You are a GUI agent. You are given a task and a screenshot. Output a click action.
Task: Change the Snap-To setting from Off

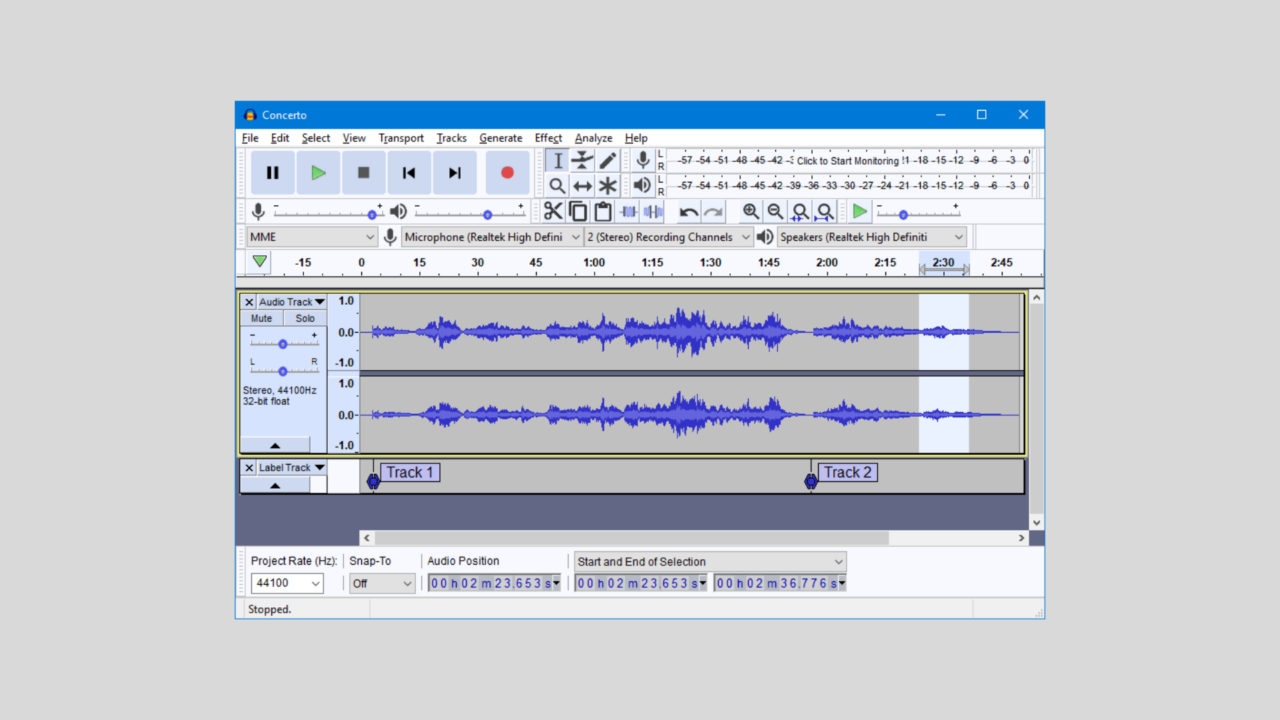pyautogui.click(x=381, y=583)
